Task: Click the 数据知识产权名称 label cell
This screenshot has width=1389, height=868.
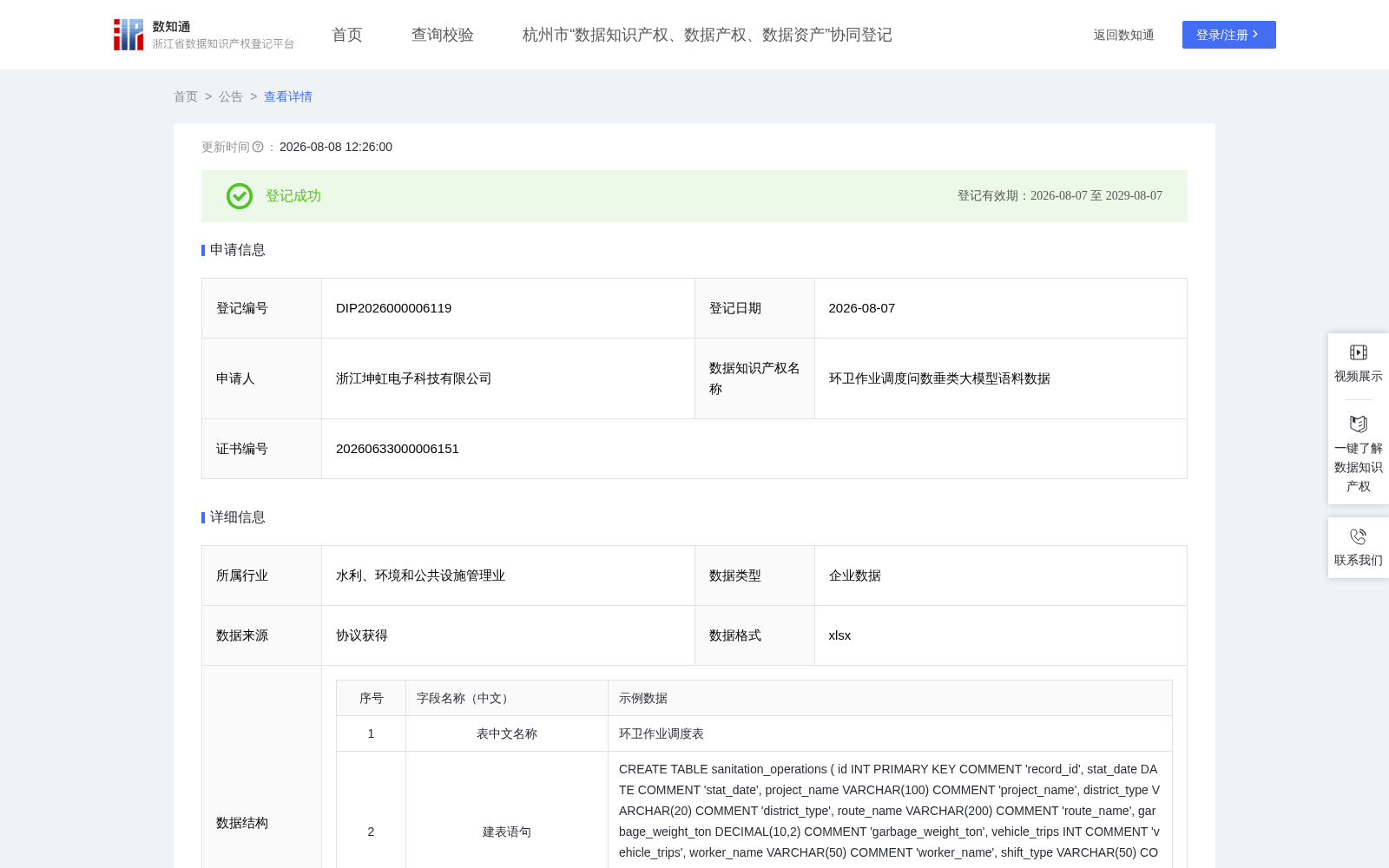Action: click(x=755, y=378)
